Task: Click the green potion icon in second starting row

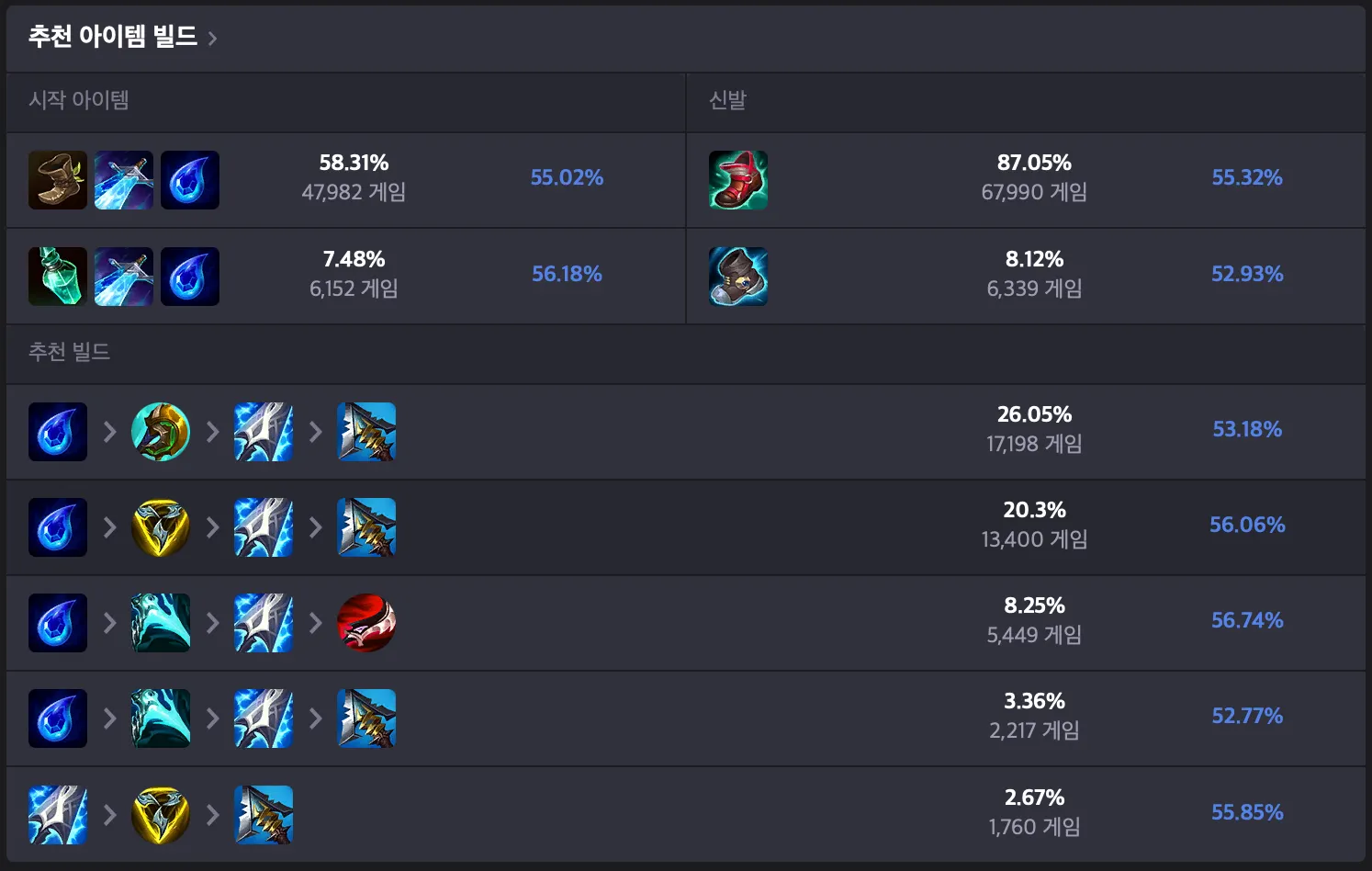Action: pyautogui.click(x=57, y=276)
